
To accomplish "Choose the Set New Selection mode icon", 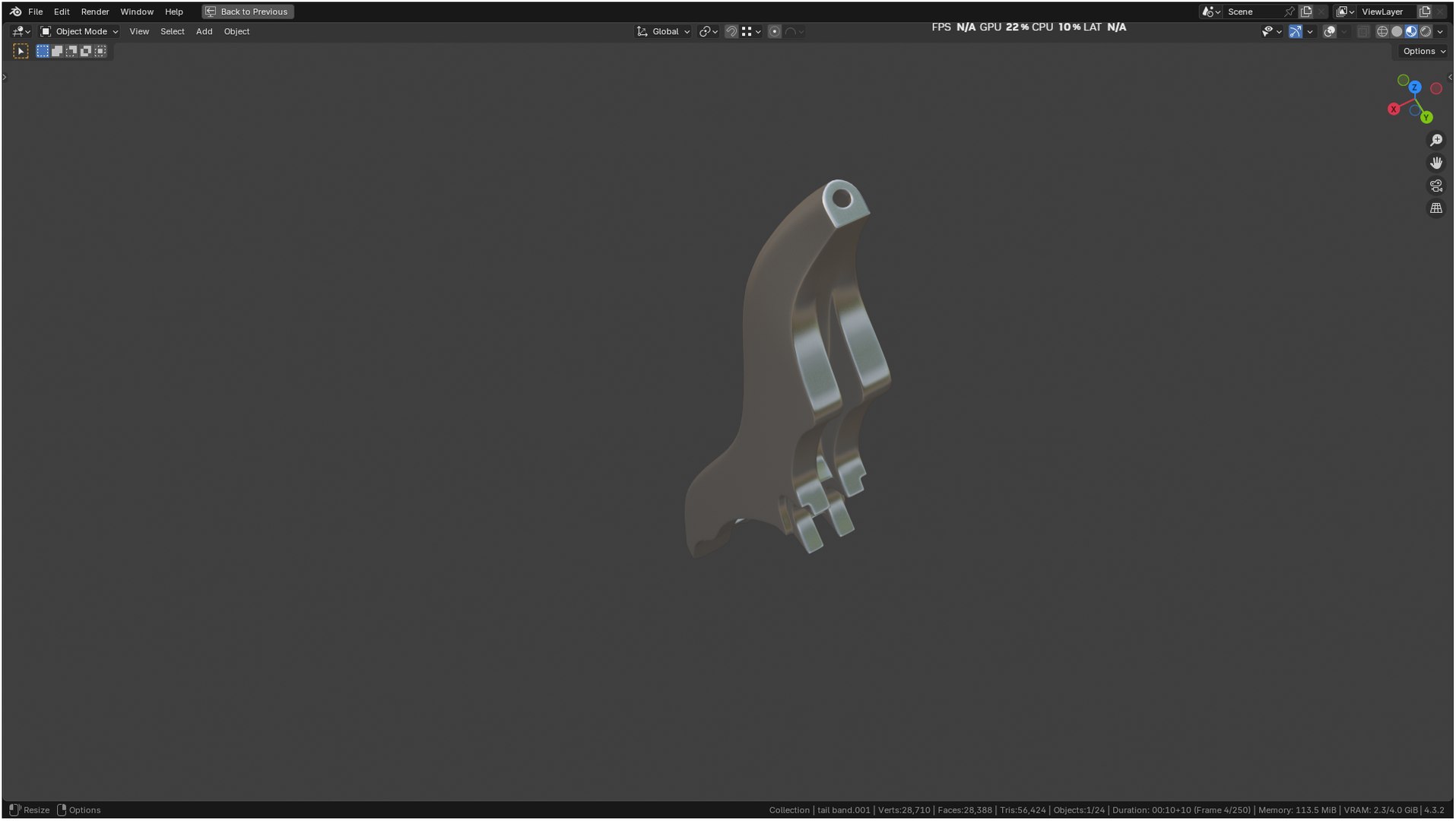I will pos(43,51).
